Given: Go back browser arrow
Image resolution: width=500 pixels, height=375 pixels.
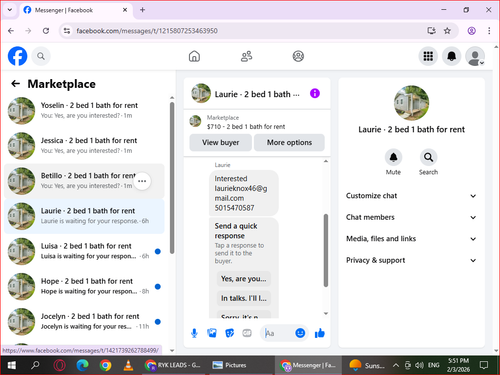Looking at the screenshot, I should point(11,31).
